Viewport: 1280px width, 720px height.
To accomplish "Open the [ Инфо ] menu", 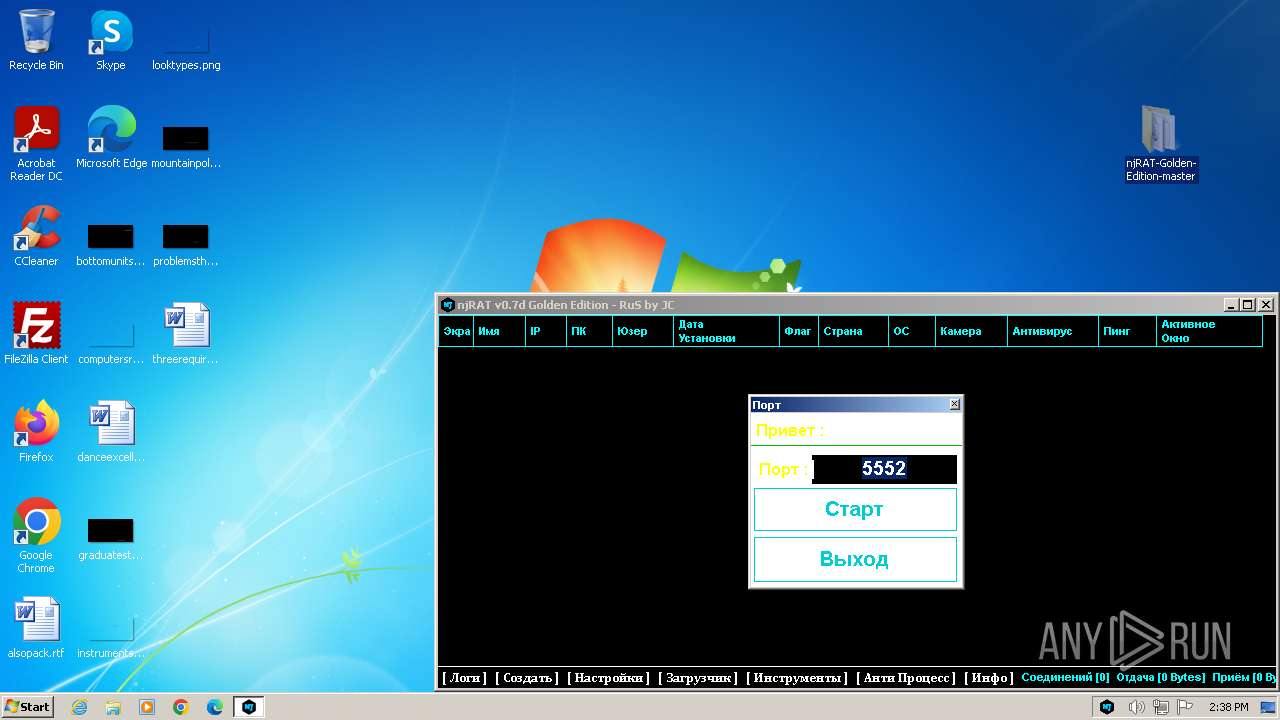I will [x=988, y=678].
